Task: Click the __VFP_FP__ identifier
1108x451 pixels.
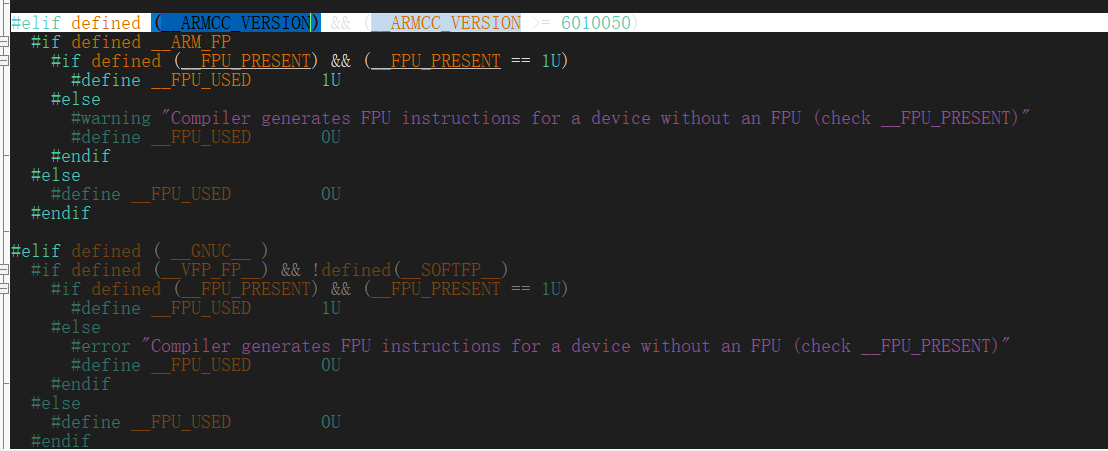Action: 211,271
